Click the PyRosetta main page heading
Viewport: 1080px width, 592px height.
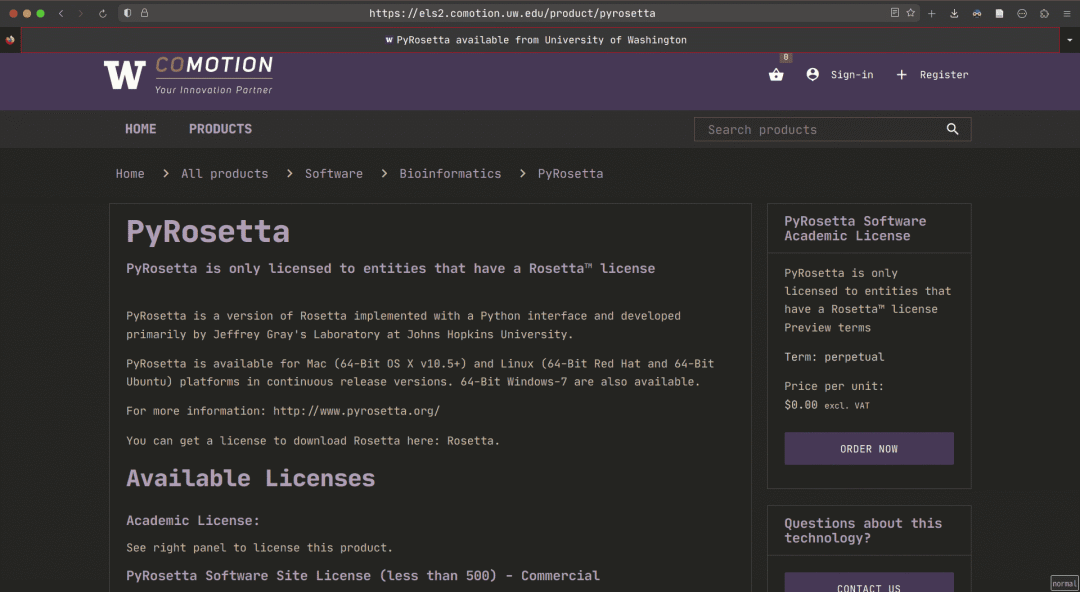(207, 232)
